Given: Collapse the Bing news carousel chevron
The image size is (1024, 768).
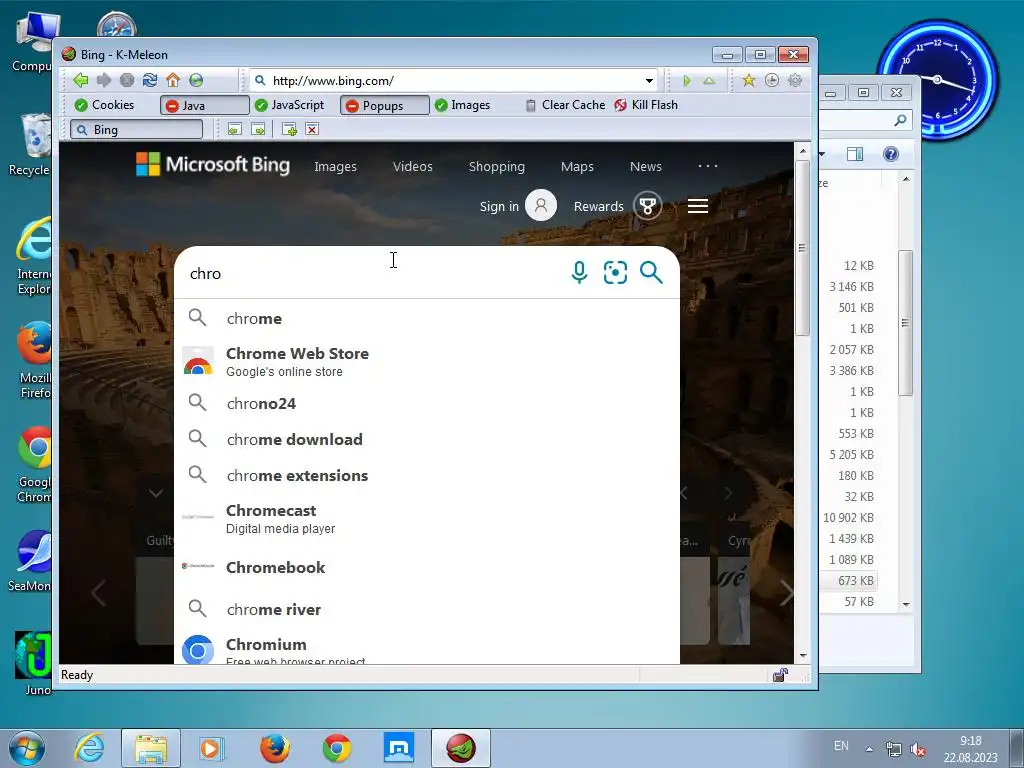Looking at the screenshot, I should [x=156, y=493].
